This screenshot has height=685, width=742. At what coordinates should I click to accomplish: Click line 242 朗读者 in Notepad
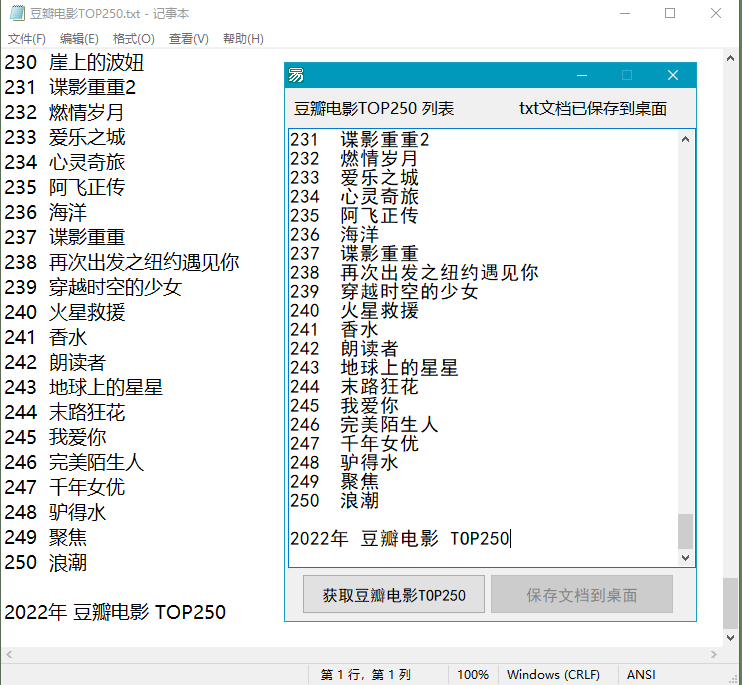point(55,363)
